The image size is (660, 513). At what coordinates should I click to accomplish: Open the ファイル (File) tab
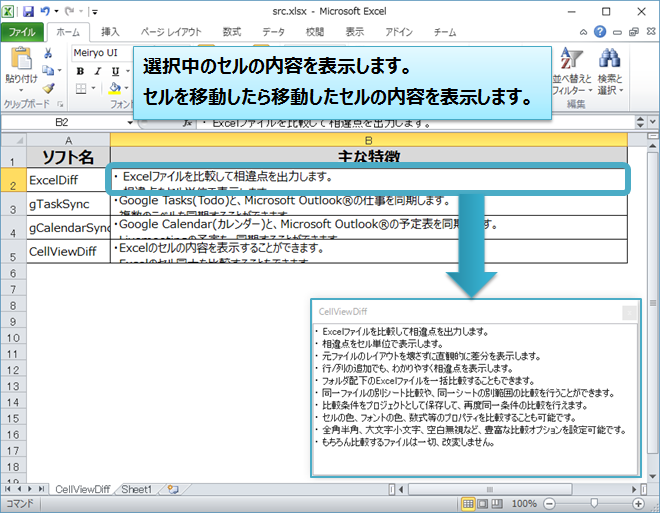point(22,32)
